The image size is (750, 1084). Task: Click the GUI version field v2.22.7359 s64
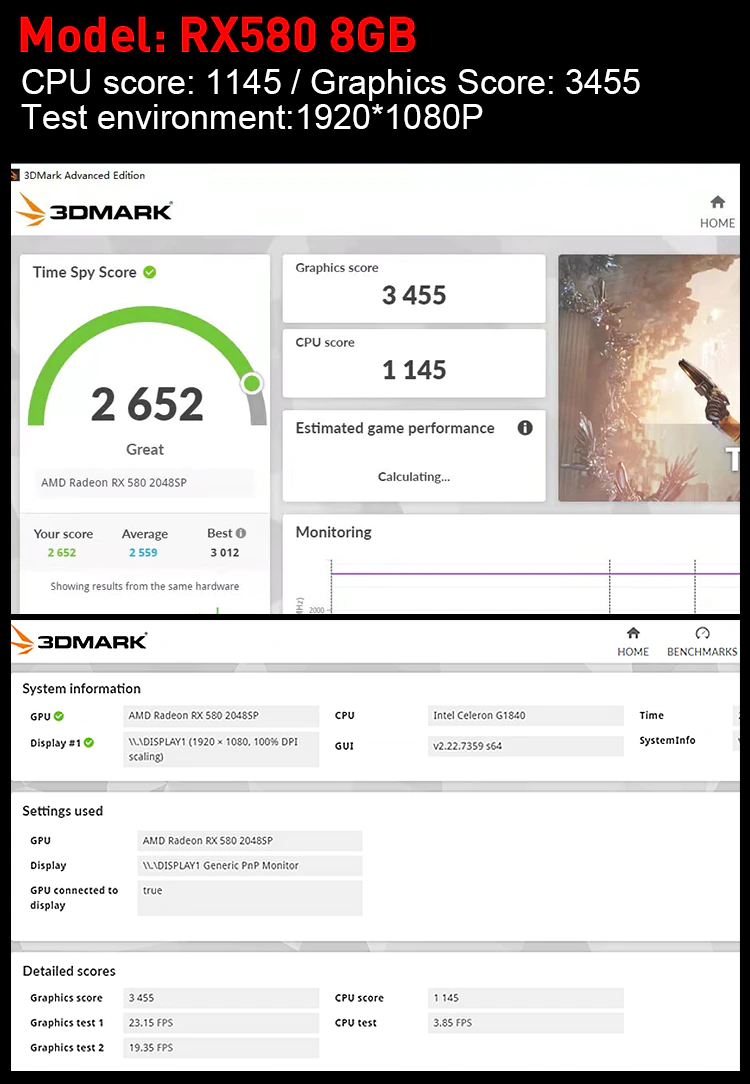tap(525, 746)
